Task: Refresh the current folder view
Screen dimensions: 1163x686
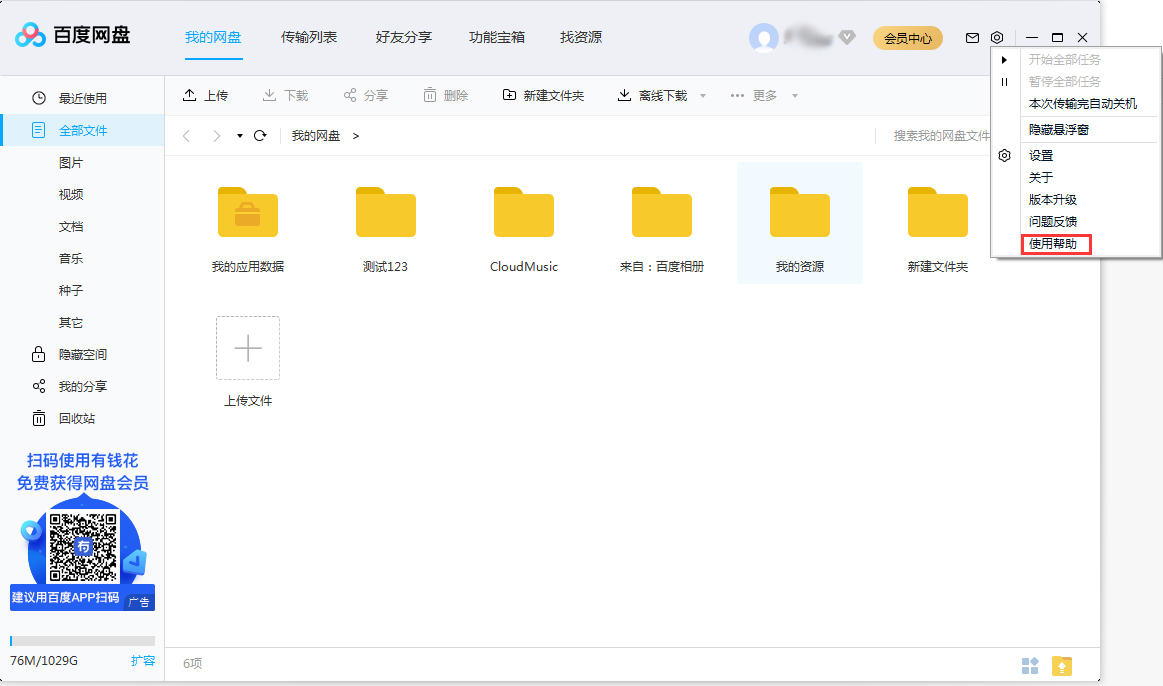Action: pos(260,134)
